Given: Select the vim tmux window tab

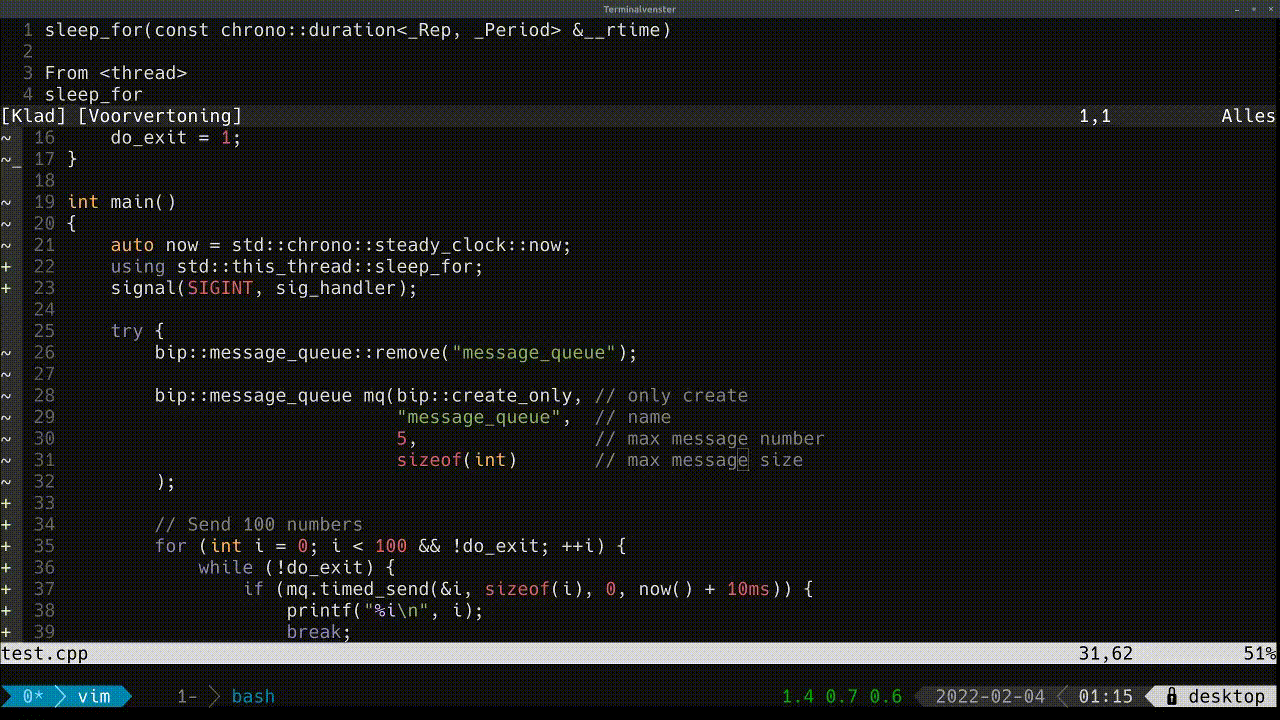Looking at the screenshot, I should tap(94, 696).
